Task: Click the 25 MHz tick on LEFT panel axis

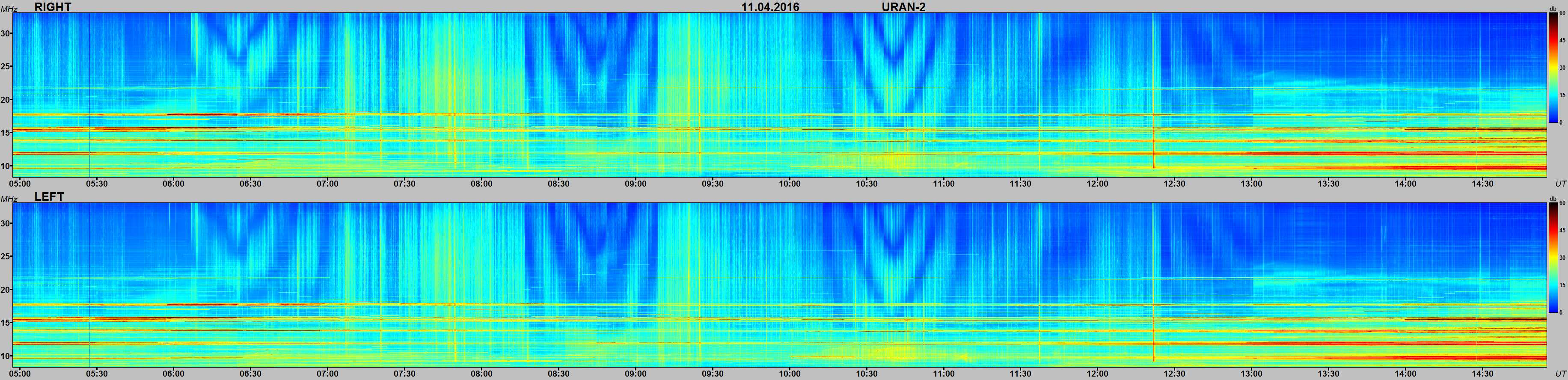Action: [x=6, y=256]
